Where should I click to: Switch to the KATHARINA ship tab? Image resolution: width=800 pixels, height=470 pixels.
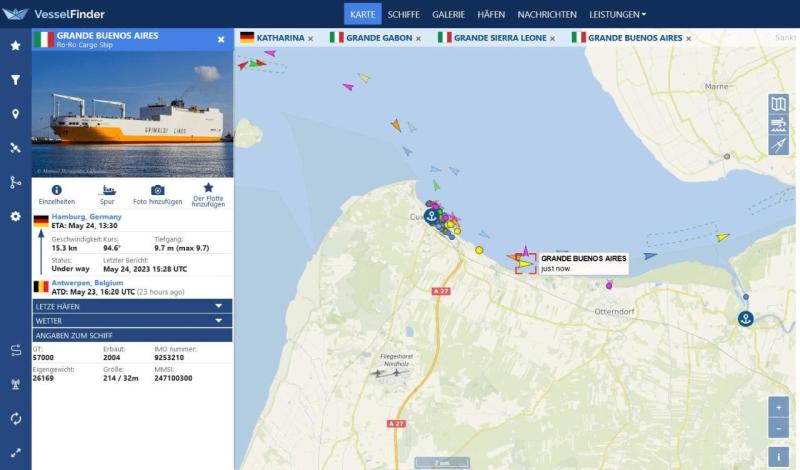(x=280, y=38)
